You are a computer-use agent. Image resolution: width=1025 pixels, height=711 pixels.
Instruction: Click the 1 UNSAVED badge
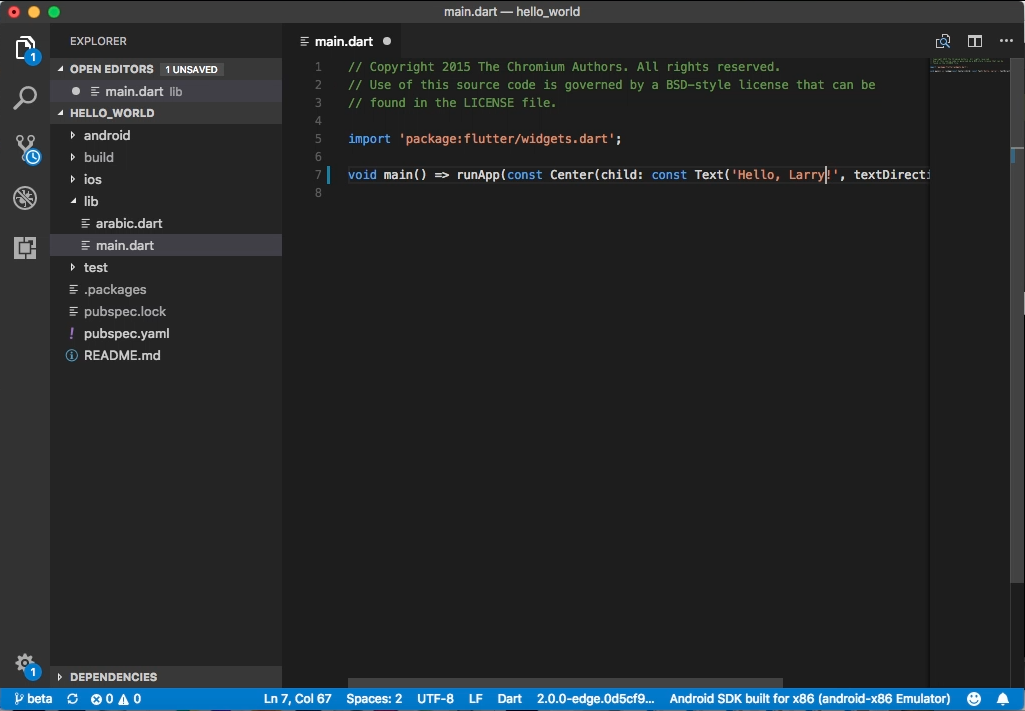192,69
